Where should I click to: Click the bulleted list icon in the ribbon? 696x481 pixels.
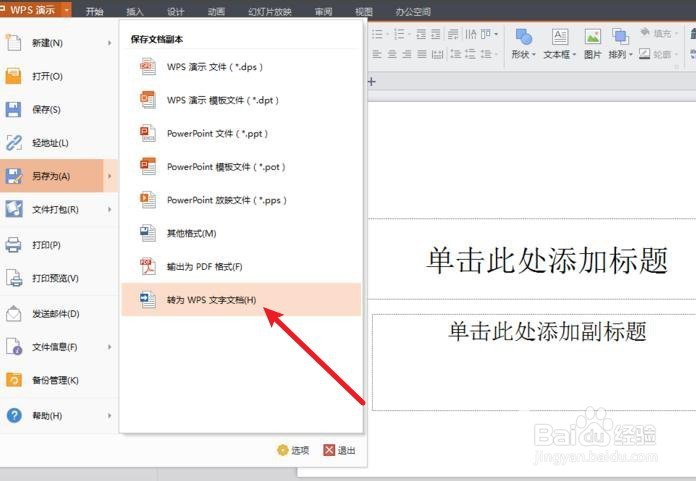coord(377,34)
